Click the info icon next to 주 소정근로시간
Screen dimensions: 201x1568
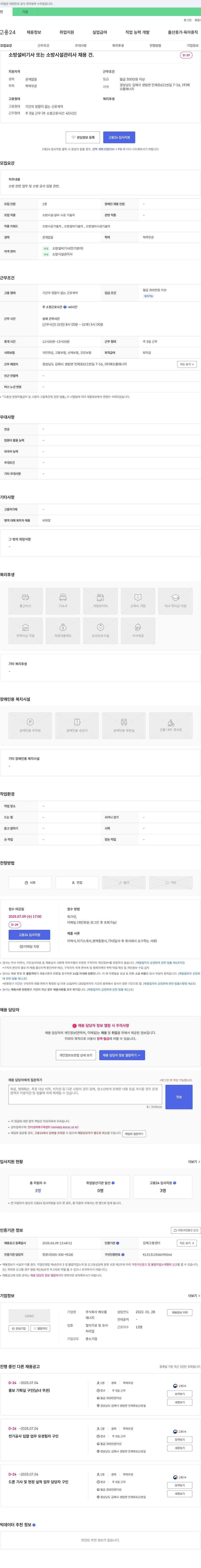(x=65, y=307)
